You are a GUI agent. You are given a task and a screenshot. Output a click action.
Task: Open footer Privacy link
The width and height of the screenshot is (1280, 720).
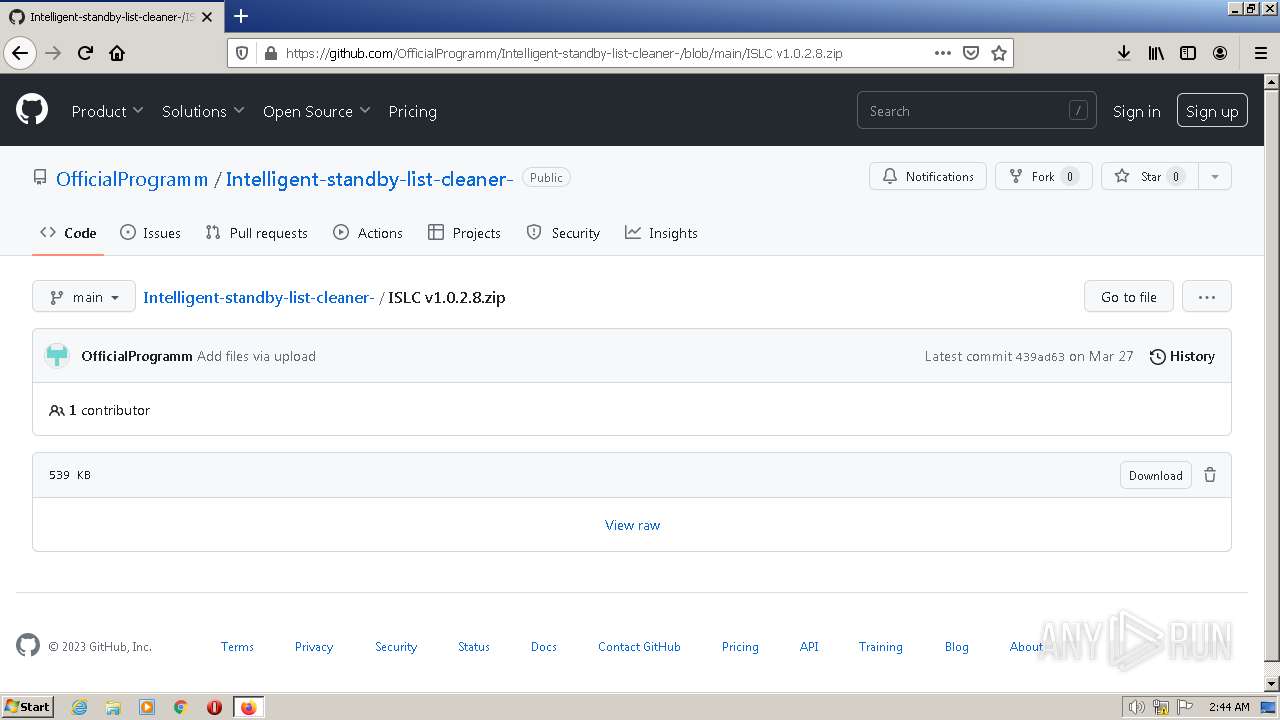tap(314, 647)
